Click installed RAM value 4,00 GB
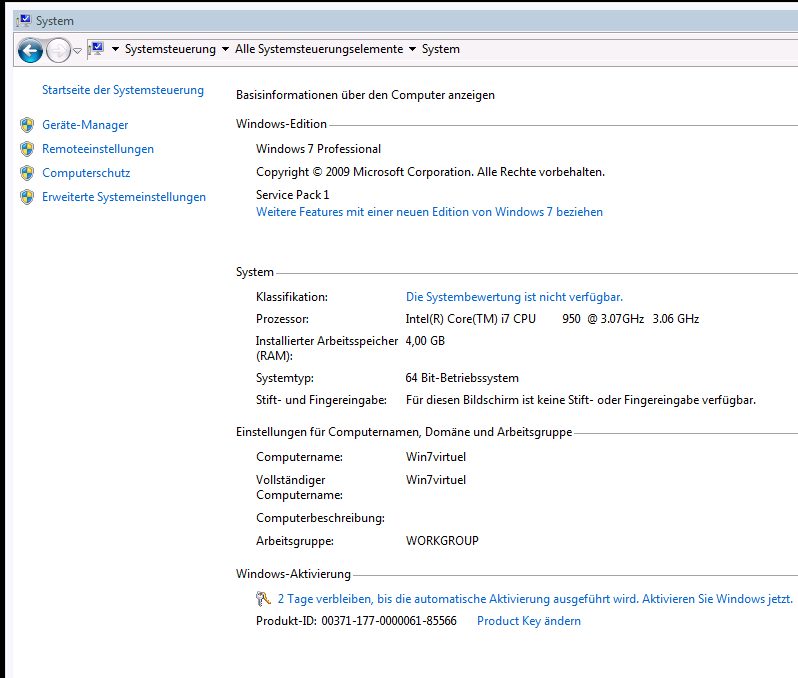Screen dimensions: 798x678 point(425,341)
